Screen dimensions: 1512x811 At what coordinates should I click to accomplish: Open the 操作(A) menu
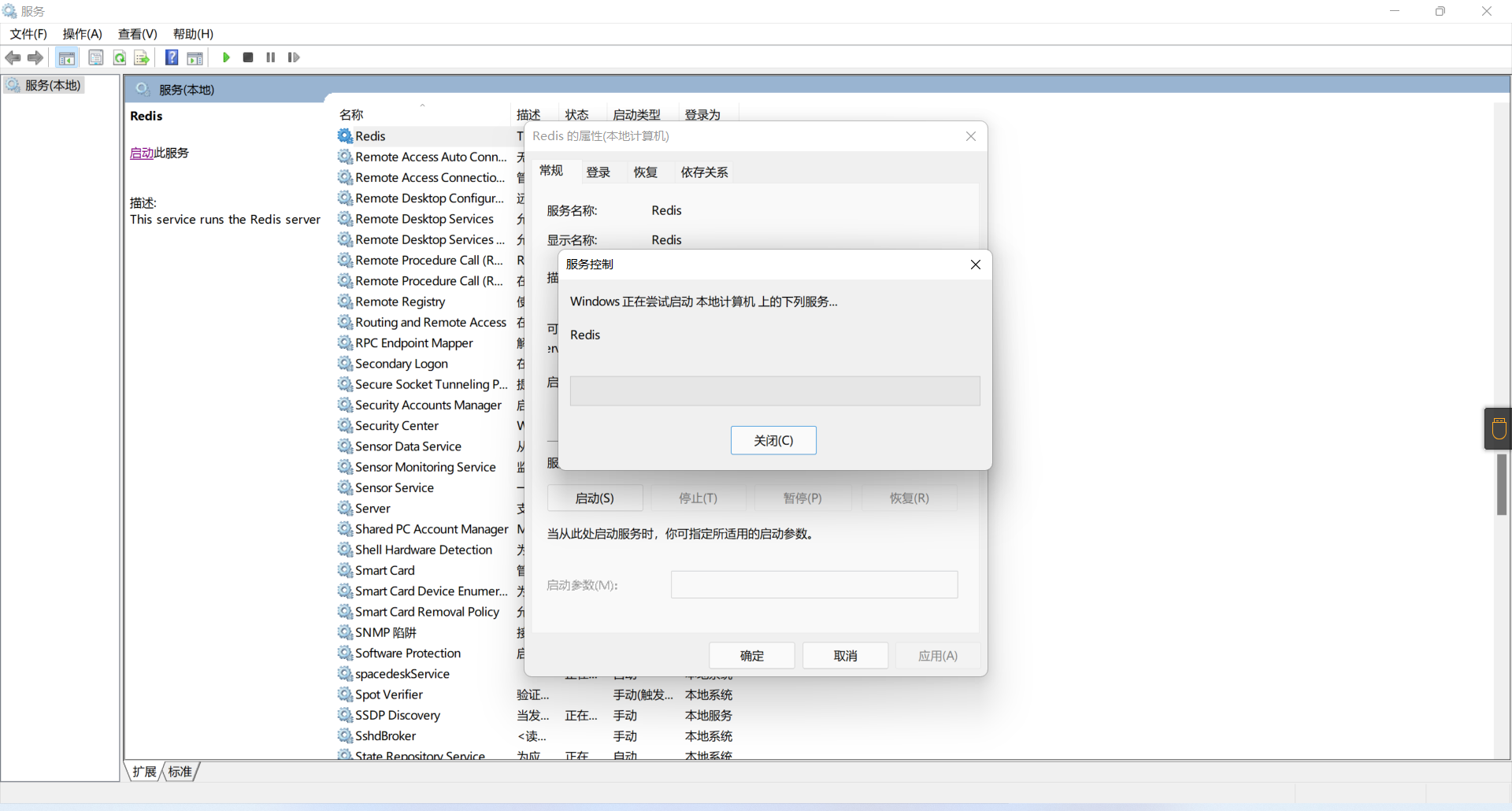click(83, 34)
